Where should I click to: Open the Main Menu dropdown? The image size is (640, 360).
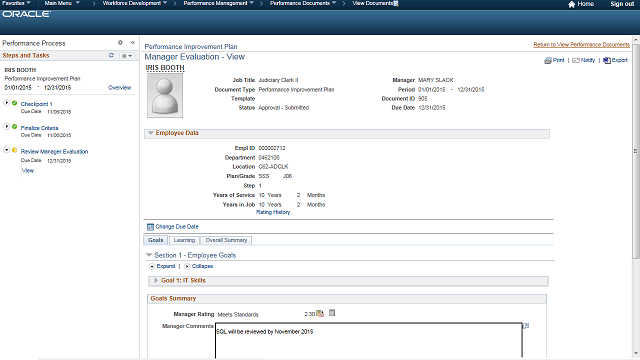click(62, 3)
